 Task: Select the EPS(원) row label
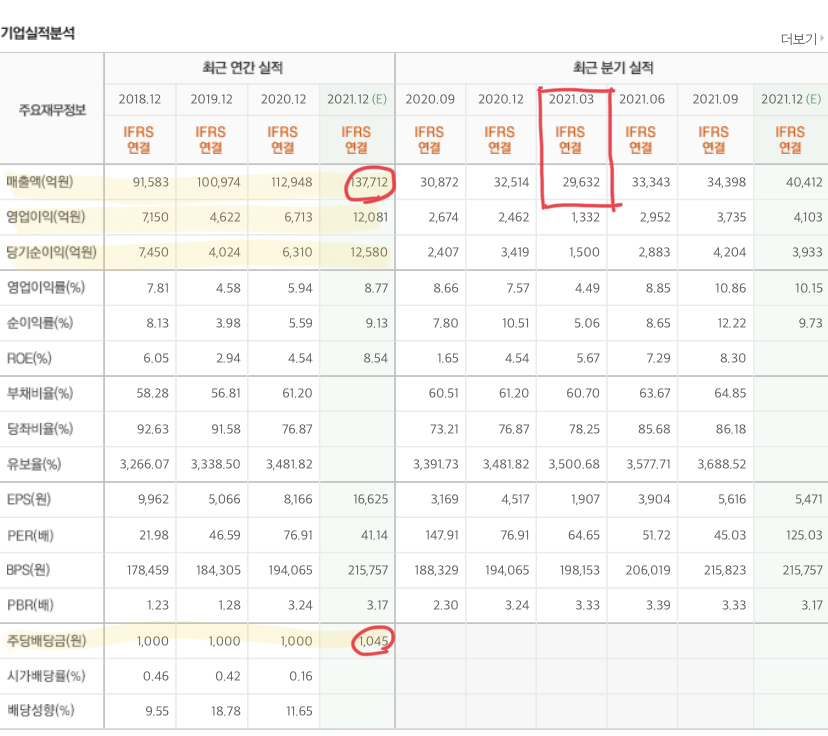pos(29,499)
